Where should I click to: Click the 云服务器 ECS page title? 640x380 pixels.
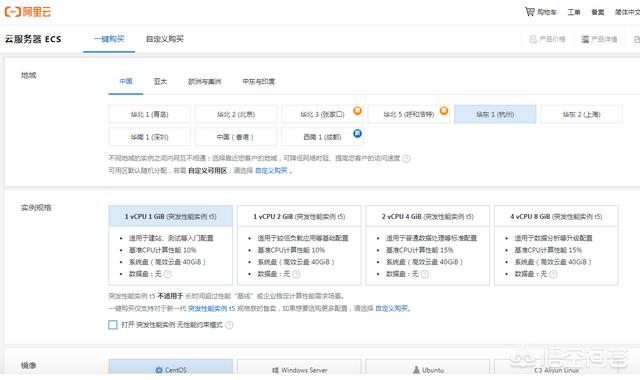33,39
